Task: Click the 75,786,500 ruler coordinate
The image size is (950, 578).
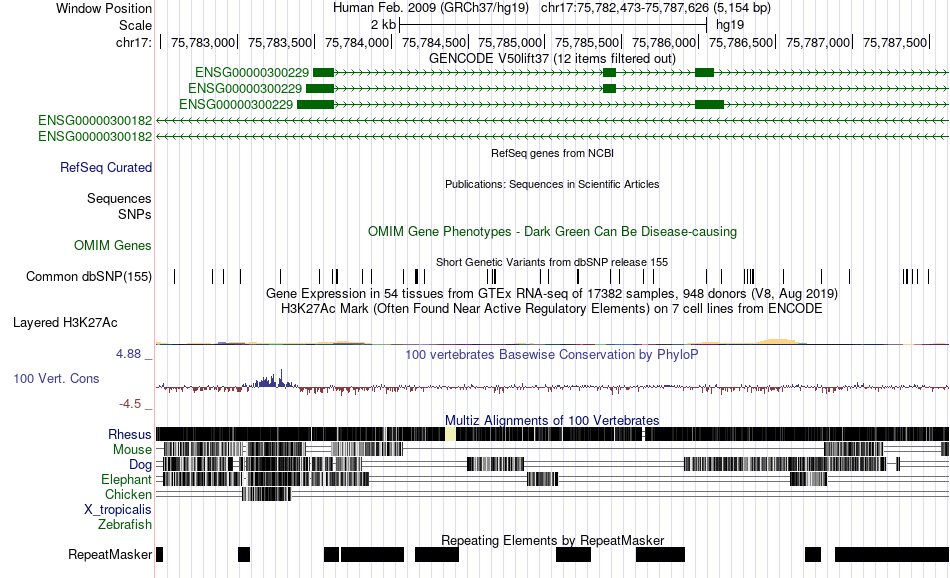Action: 740,42
